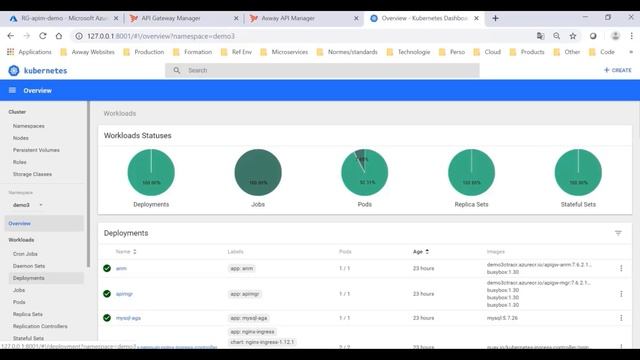
Task: Open Roles in the sidebar
Action: coord(20,162)
